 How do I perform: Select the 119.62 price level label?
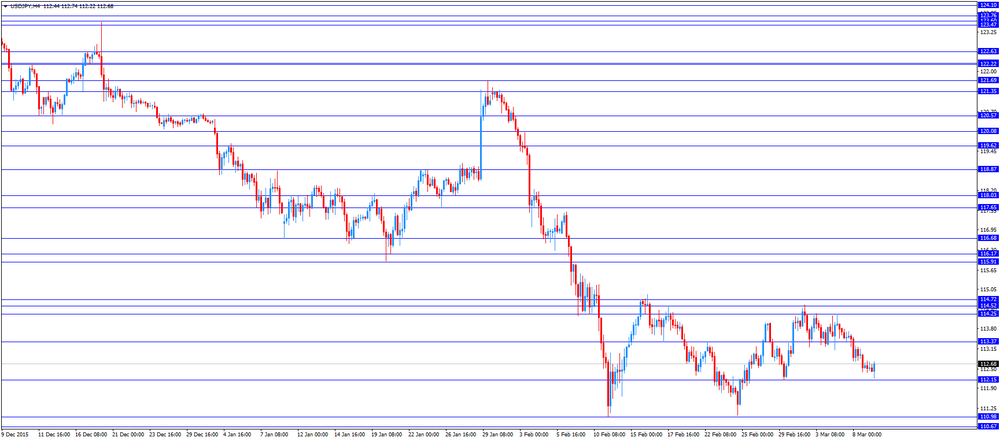tap(988, 146)
